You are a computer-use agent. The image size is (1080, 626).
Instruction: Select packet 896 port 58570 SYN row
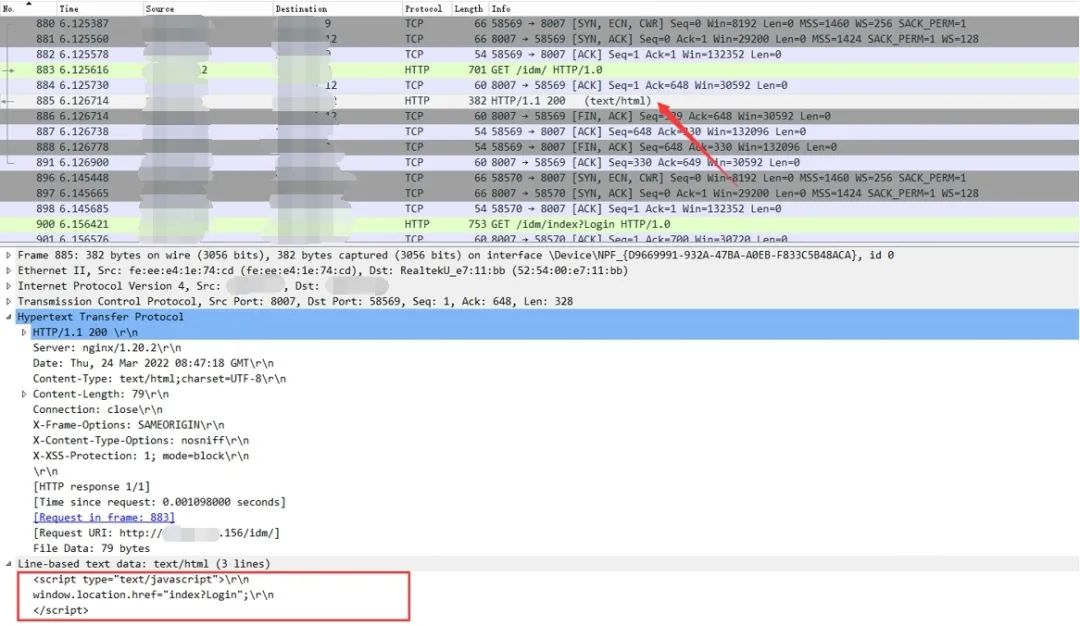click(x=540, y=178)
